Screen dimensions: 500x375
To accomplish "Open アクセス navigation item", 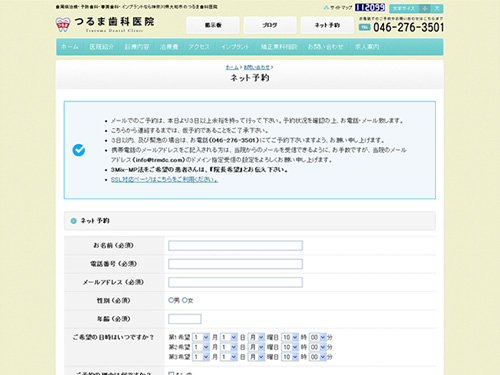I will (199, 47).
